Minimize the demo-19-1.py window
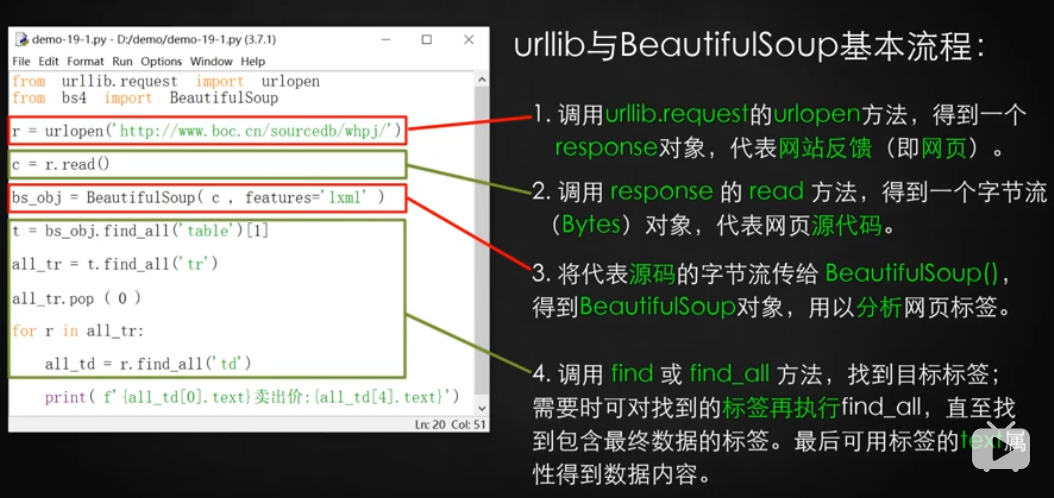 (x=384, y=40)
